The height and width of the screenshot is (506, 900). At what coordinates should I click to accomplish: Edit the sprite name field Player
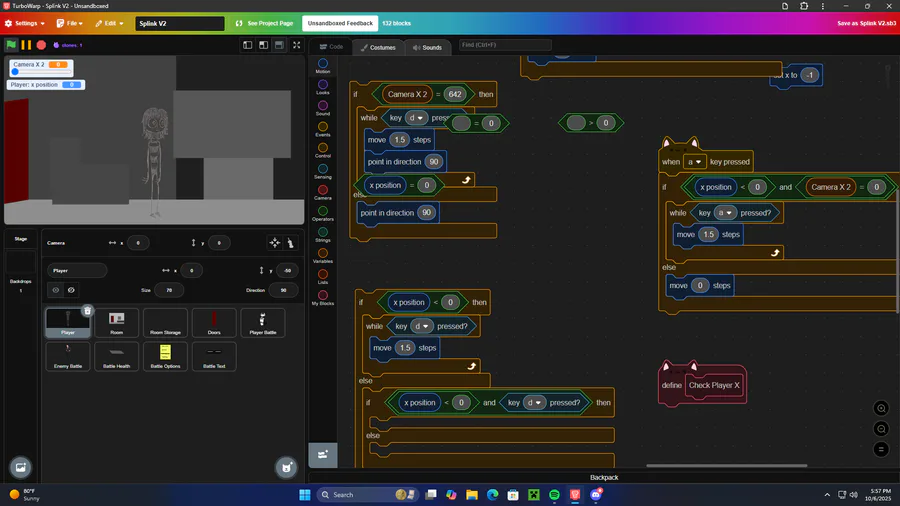click(x=77, y=271)
